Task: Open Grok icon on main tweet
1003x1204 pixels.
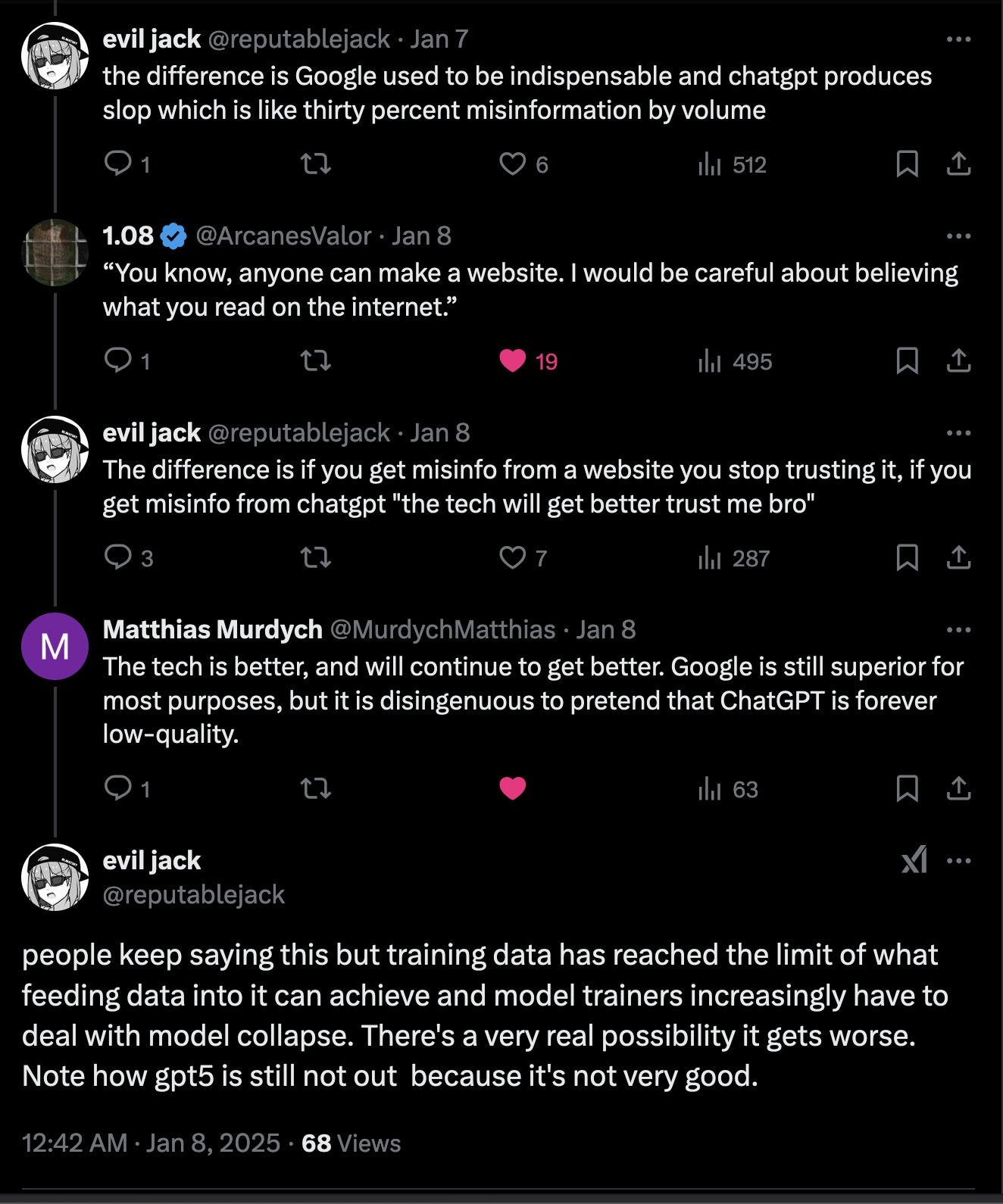Action: pyautogui.click(x=914, y=860)
